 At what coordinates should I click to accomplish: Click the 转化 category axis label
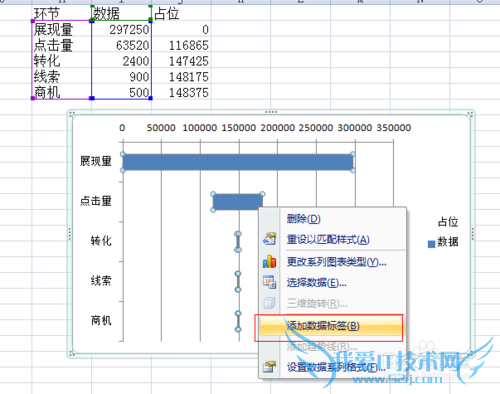tap(101, 241)
